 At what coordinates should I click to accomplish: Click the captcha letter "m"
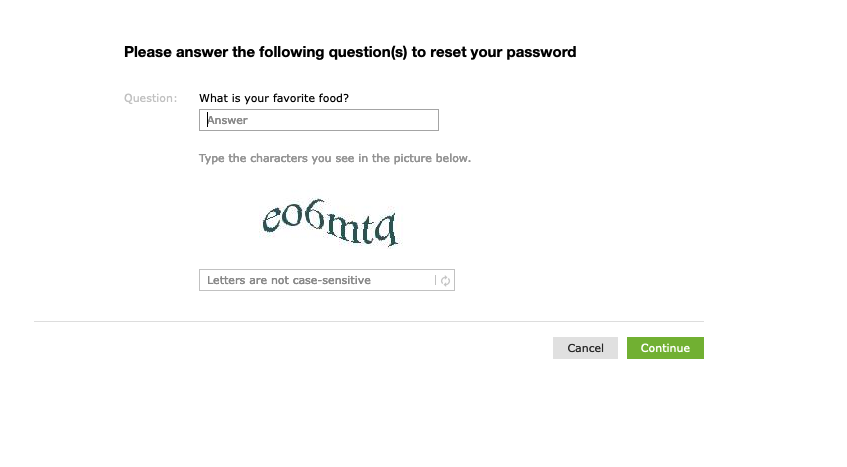(x=337, y=227)
